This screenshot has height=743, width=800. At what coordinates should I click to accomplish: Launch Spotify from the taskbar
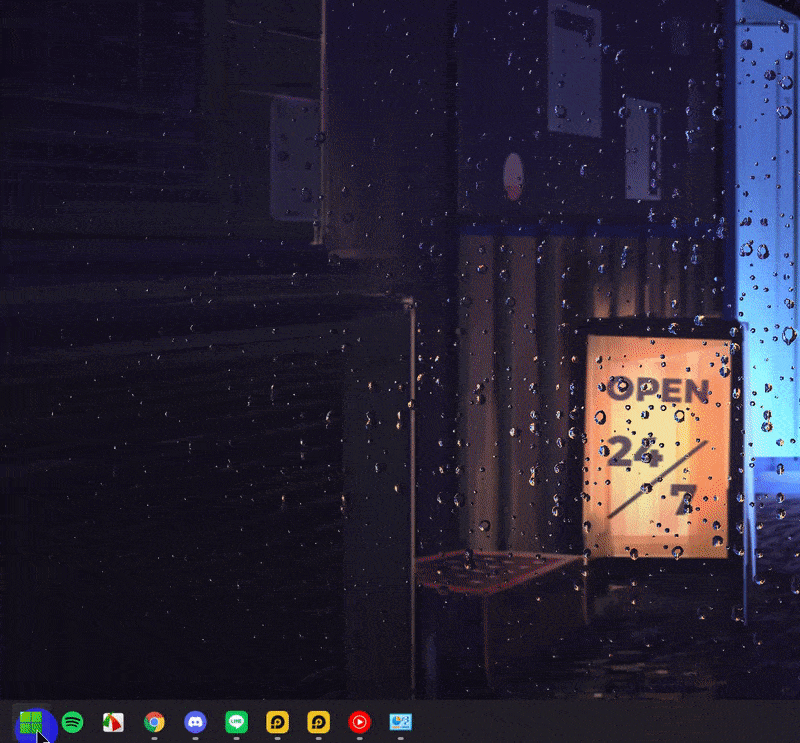72,722
